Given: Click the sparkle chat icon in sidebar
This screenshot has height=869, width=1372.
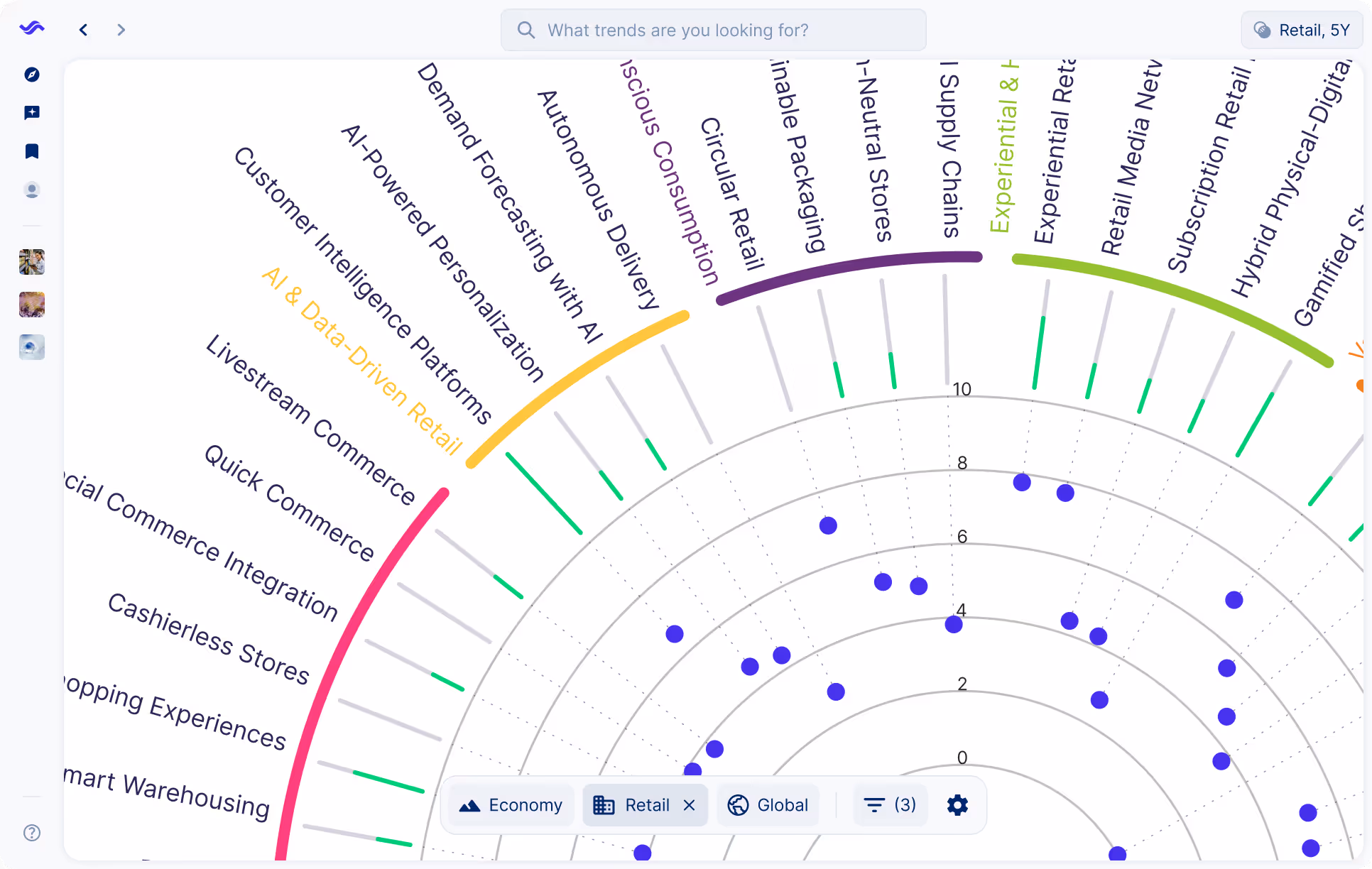Looking at the screenshot, I should point(32,113).
